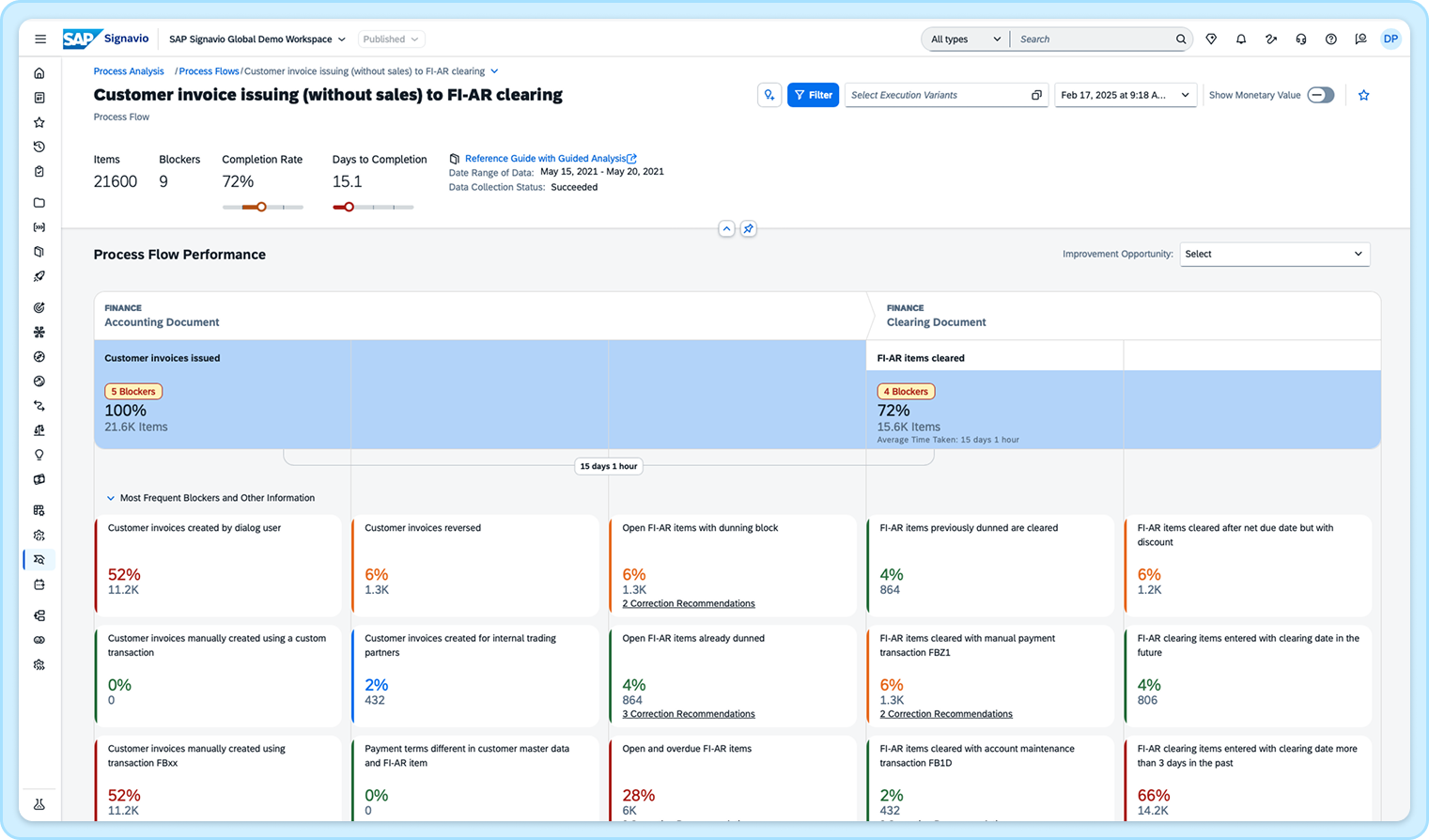Click the Completion Rate slider handle
Viewport: 1429px width, 840px height.
coord(261,207)
